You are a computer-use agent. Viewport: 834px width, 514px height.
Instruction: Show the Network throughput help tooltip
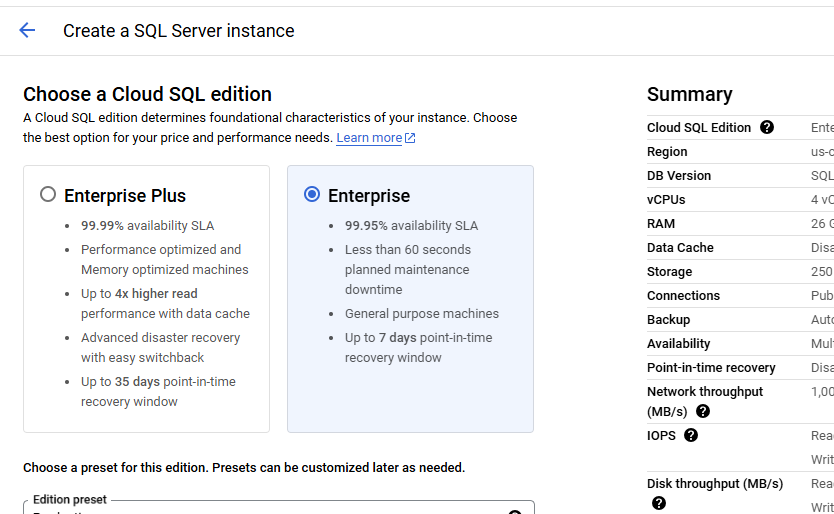pos(703,411)
